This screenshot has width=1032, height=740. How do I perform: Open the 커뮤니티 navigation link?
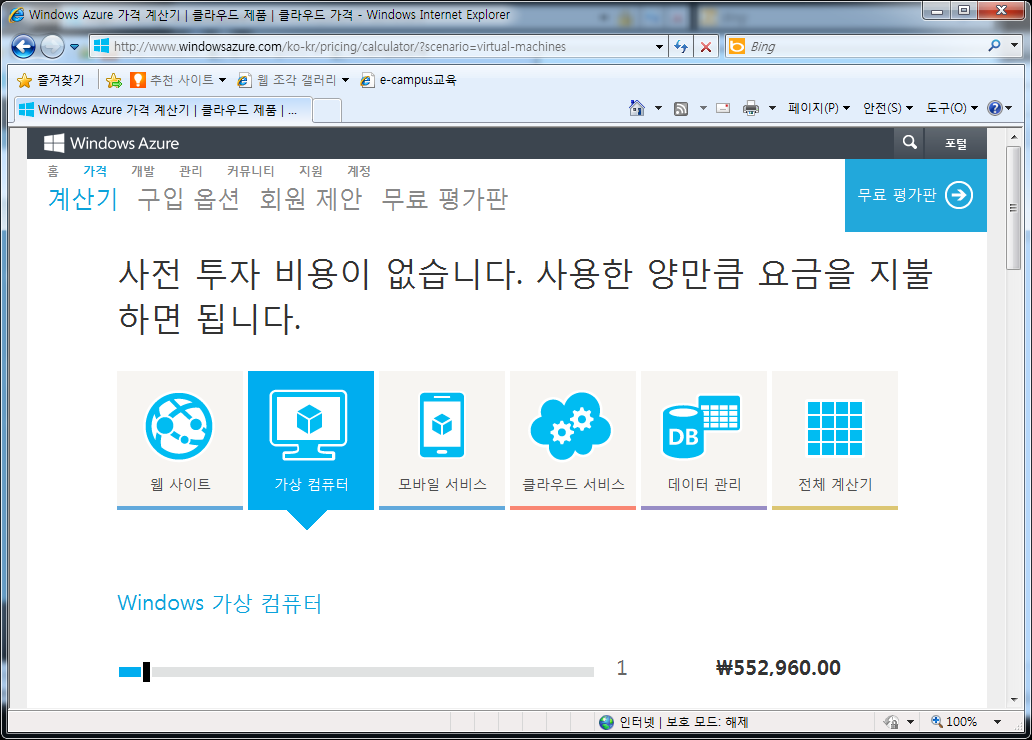[251, 171]
